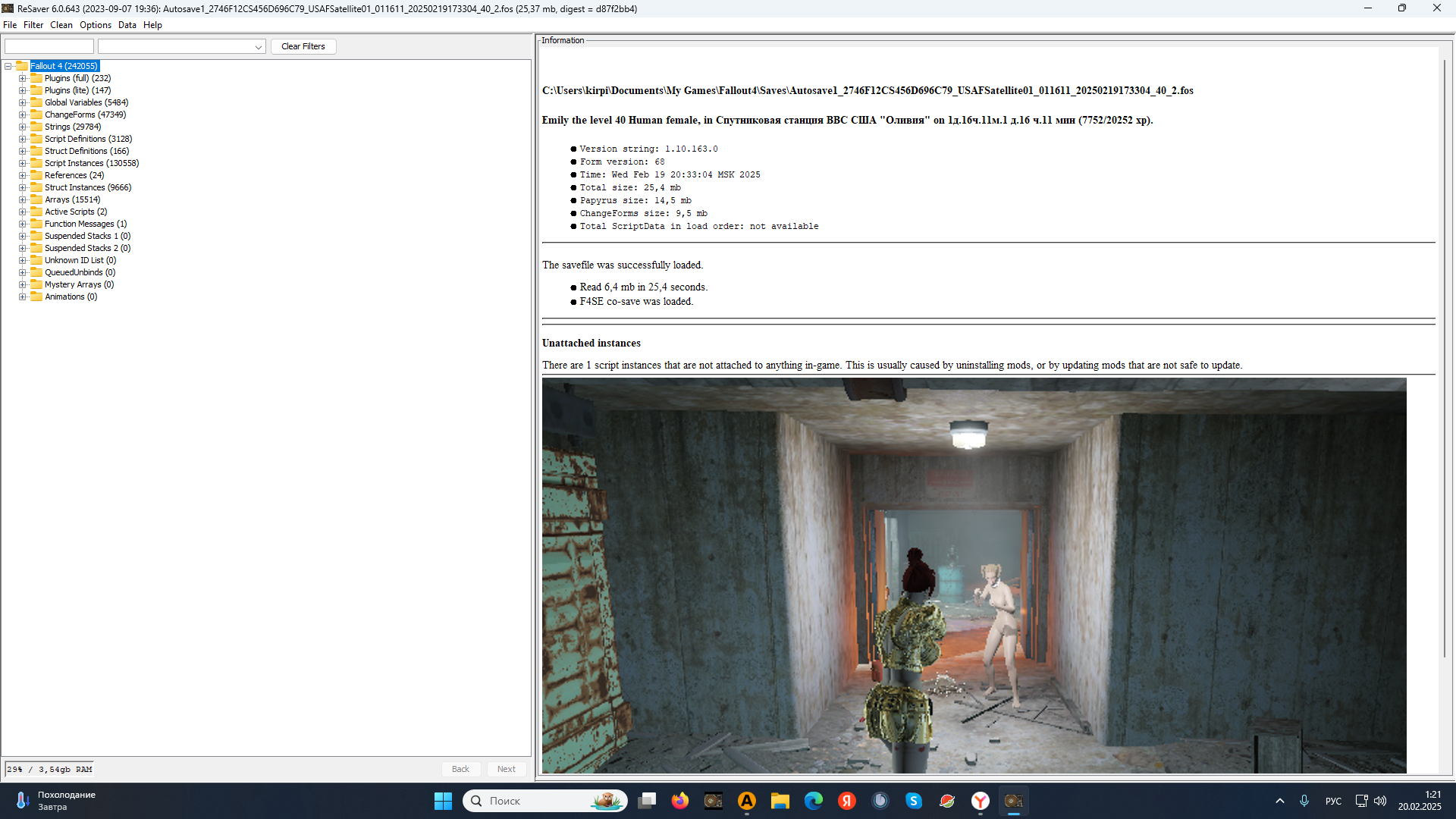Click the Information panel vertical scrollbar
Screen dimensions: 1456x819
point(1444,356)
